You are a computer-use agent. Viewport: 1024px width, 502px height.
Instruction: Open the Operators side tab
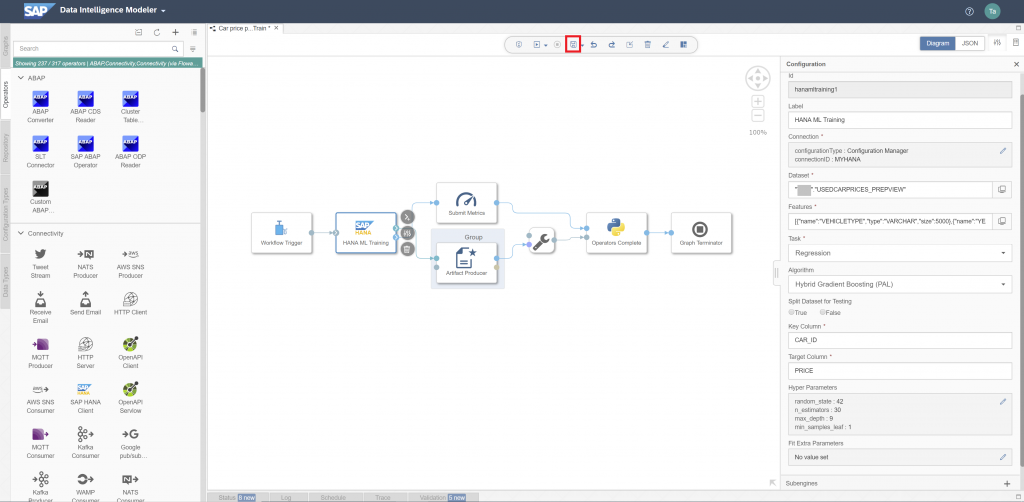coord(5,95)
